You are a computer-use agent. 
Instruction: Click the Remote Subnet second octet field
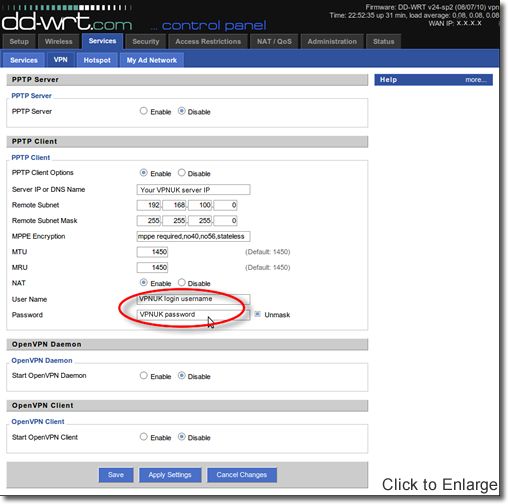tap(174, 205)
